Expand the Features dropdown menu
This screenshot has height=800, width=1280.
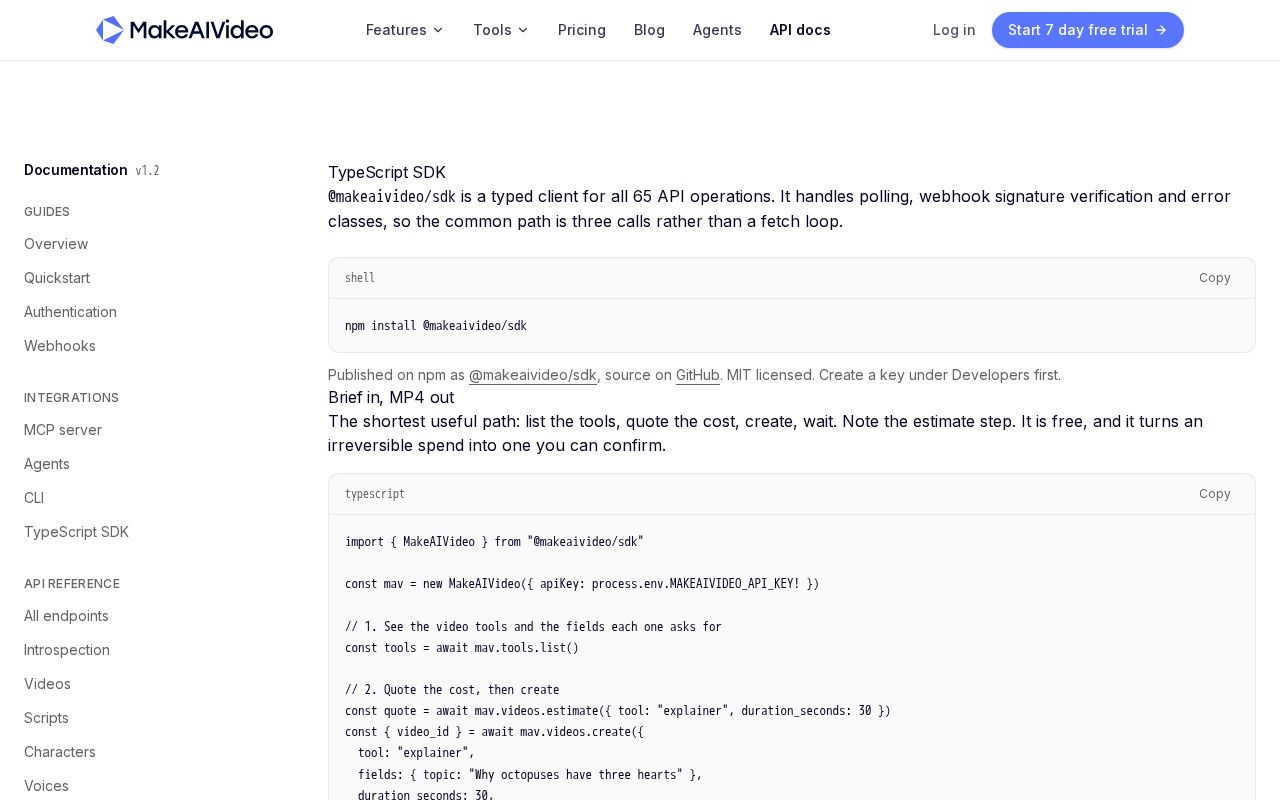coord(405,30)
